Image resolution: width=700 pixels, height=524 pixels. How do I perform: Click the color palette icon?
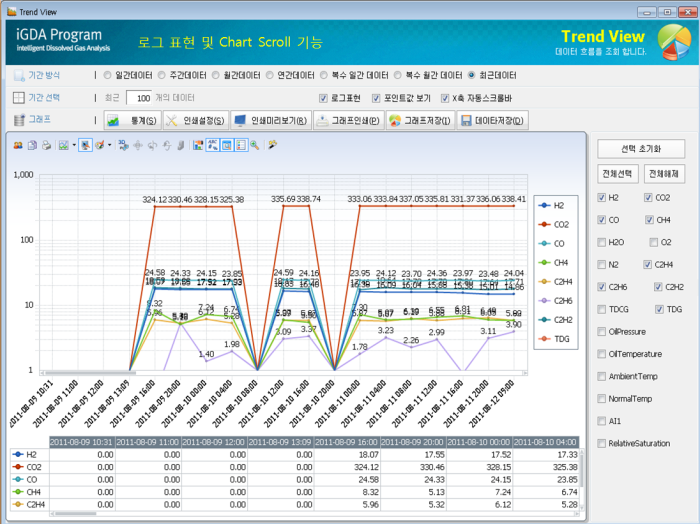pyautogui.click(x=100, y=145)
